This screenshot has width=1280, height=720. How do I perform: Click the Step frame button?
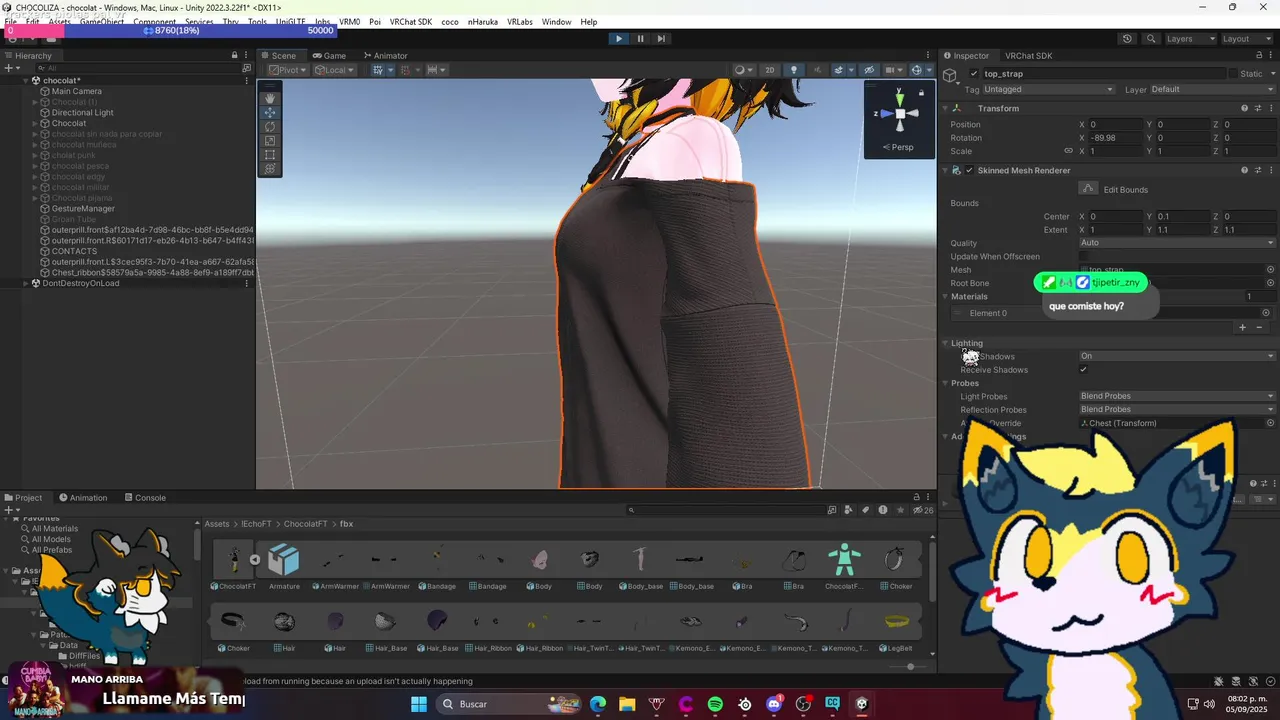(x=662, y=39)
